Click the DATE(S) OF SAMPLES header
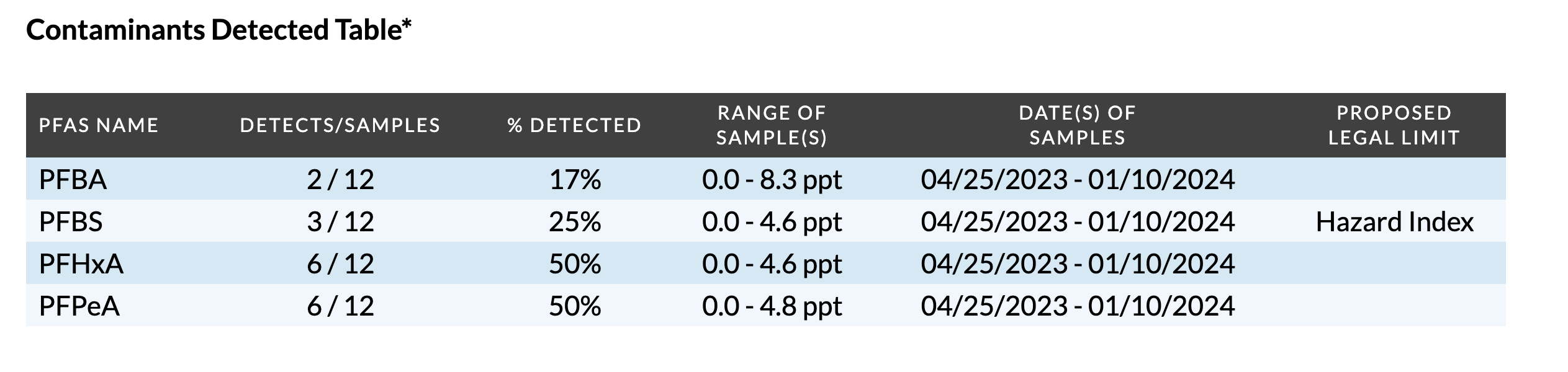 click(1078, 125)
